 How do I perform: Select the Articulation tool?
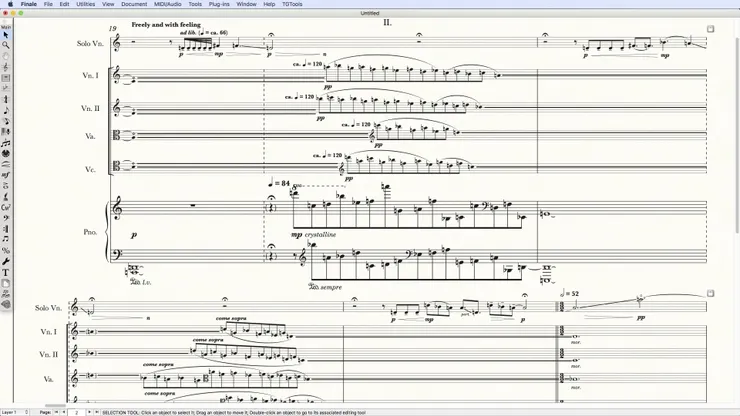pos(6,186)
